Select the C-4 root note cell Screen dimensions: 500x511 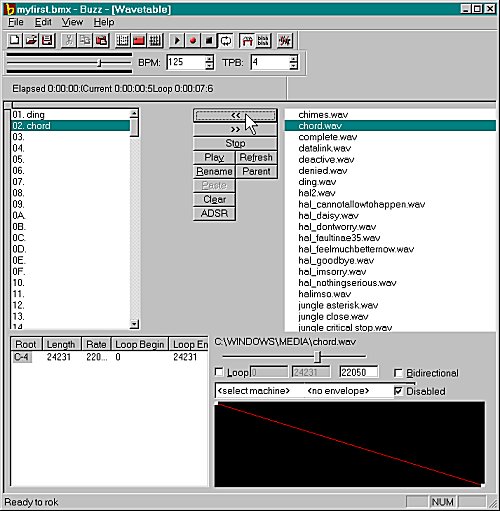pyautogui.click(x=22, y=357)
